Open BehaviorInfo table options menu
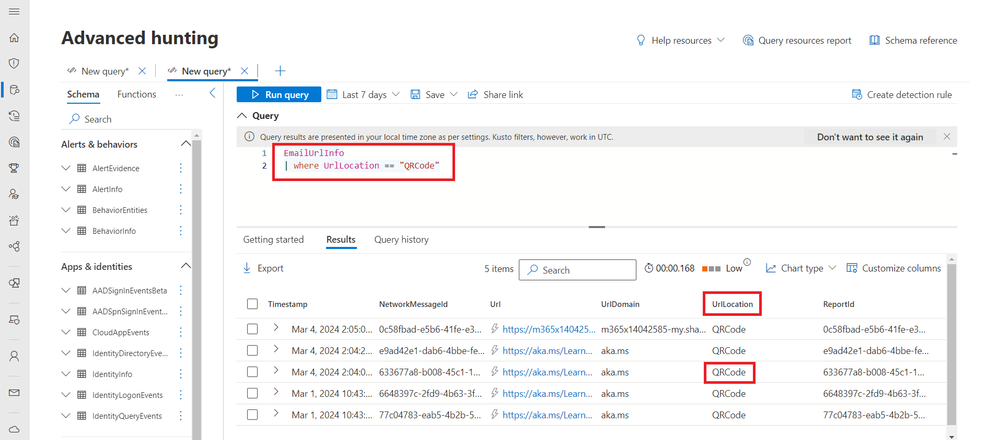Screen dimensions: 999x440 tap(180, 231)
